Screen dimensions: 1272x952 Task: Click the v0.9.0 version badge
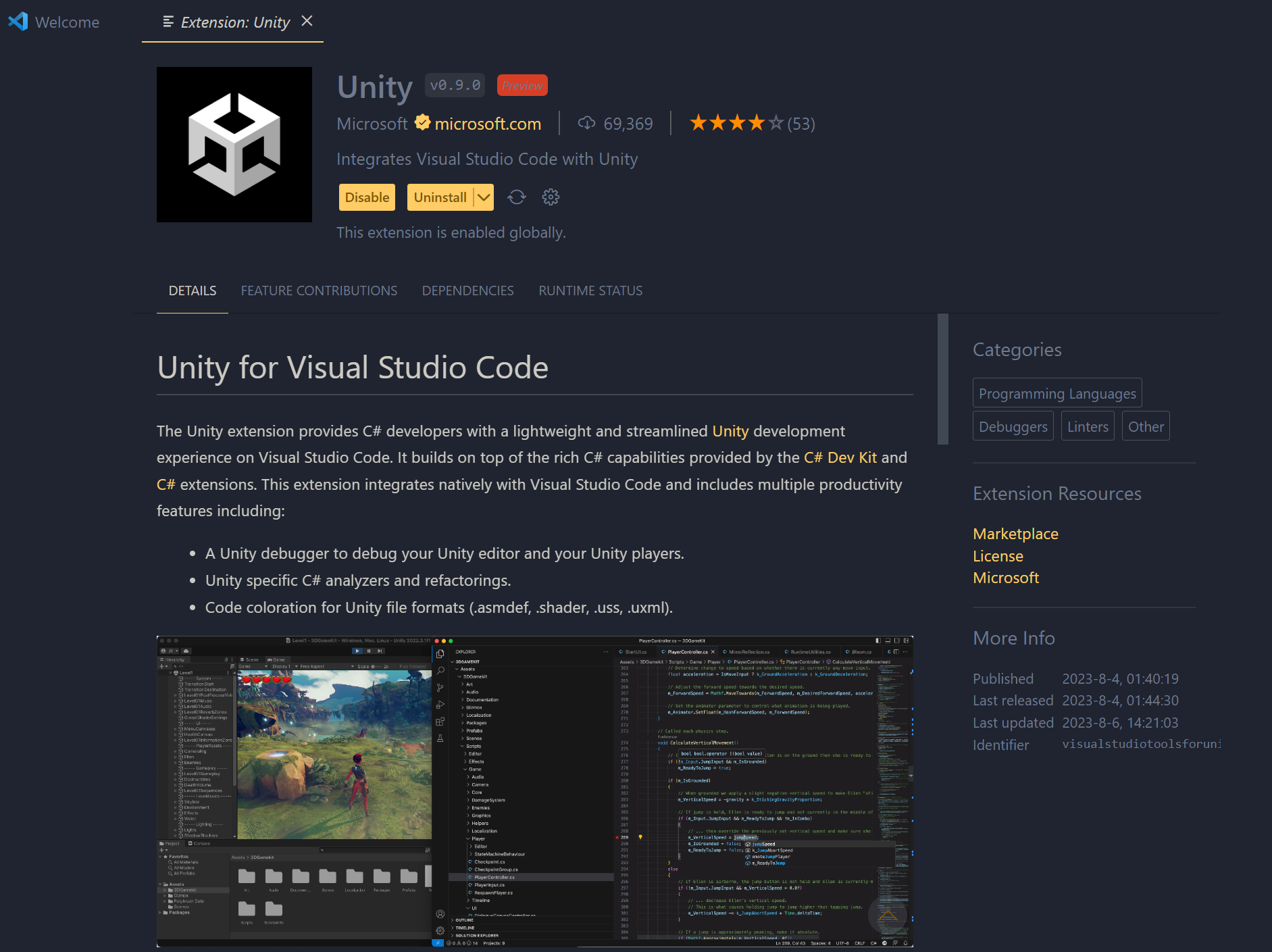point(455,85)
